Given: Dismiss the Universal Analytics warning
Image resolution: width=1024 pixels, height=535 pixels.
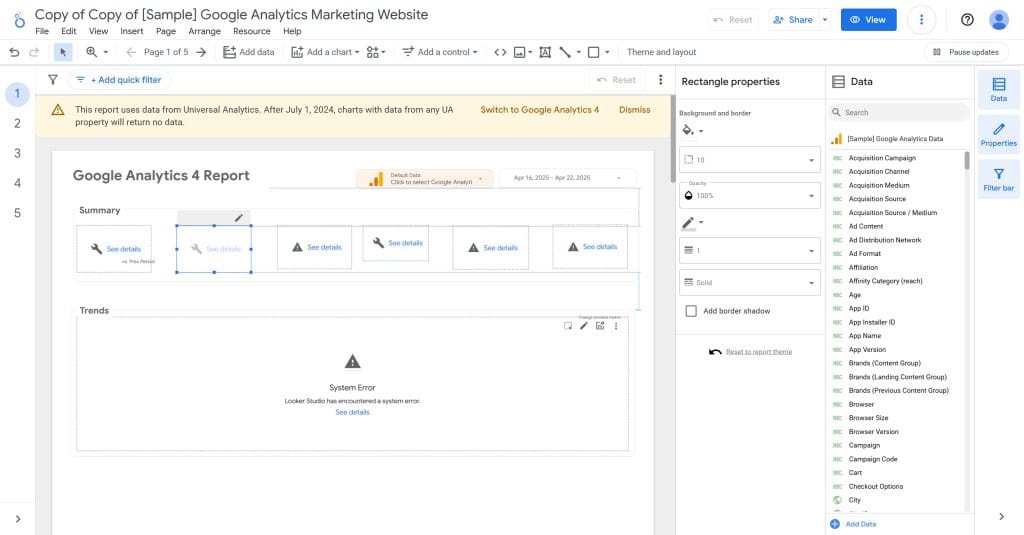Looking at the screenshot, I should (635, 110).
